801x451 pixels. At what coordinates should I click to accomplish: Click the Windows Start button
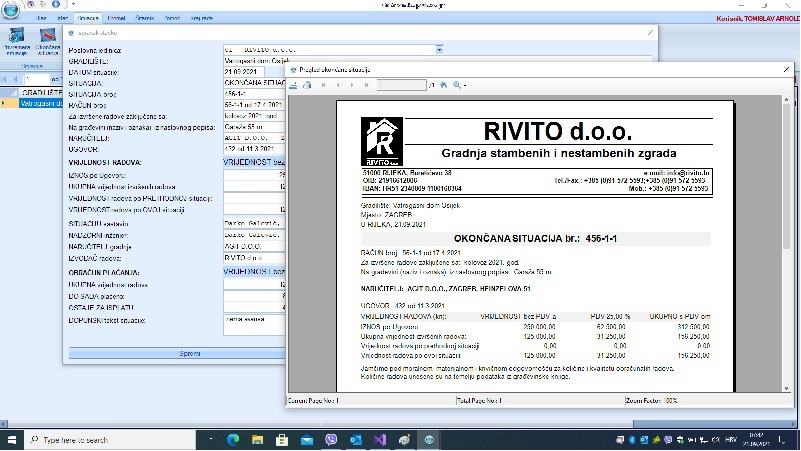tap(12, 439)
